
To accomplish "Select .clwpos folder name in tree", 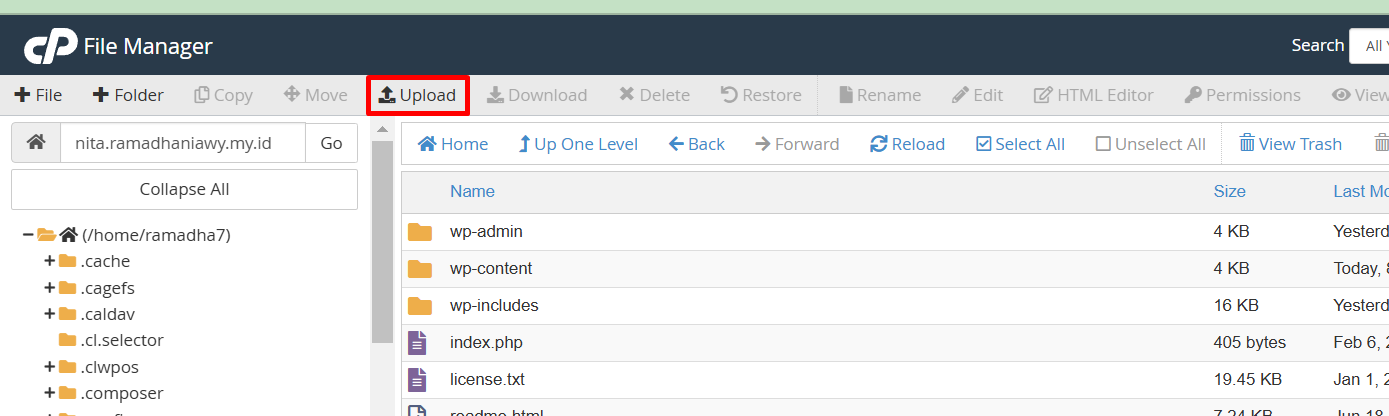I will 108,367.
